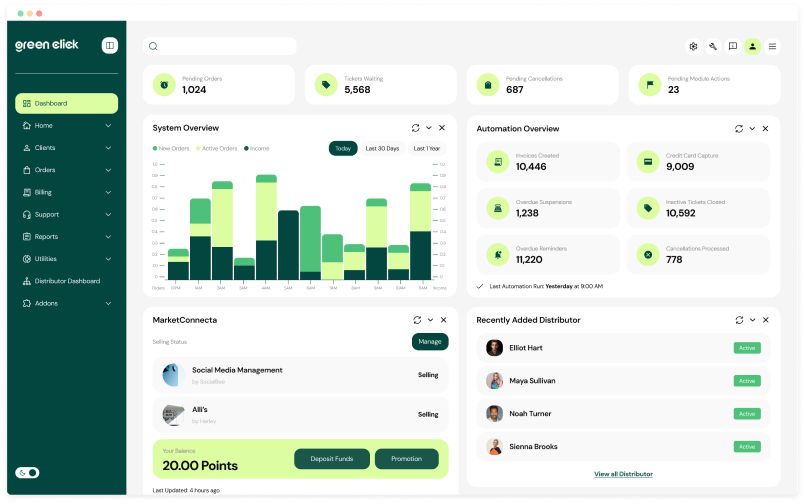Open settings gear icon in top bar
The width and height of the screenshot is (805, 504).
coord(693,46)
